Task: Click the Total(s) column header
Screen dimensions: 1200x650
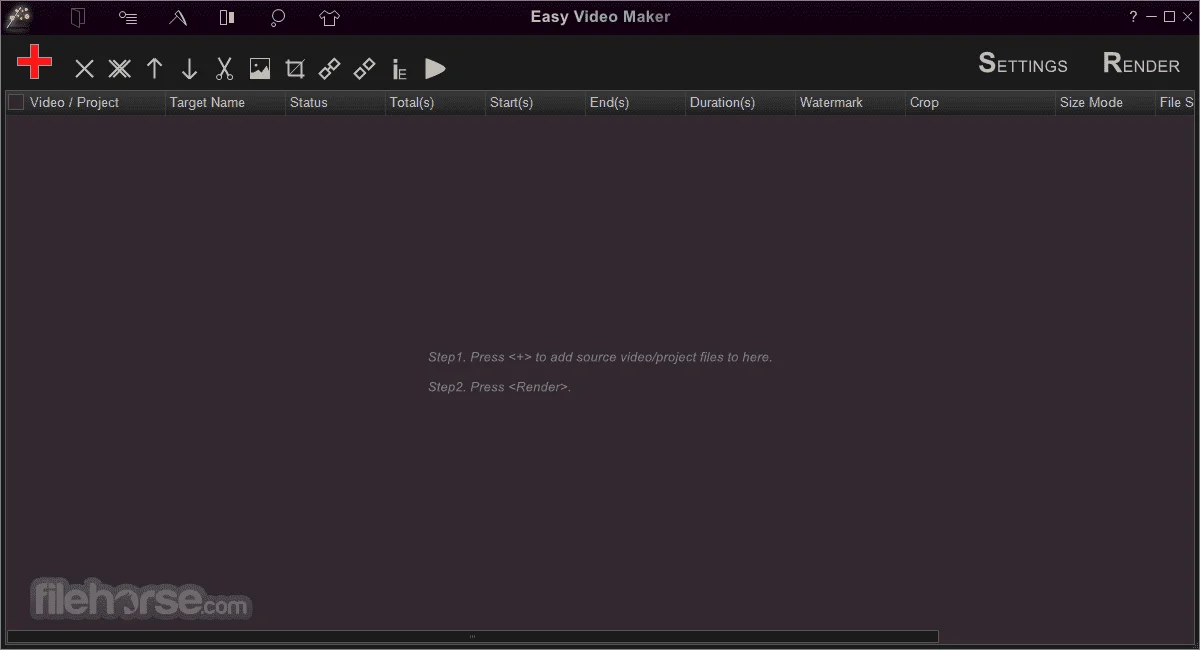Action: click(x=435, y=102)
